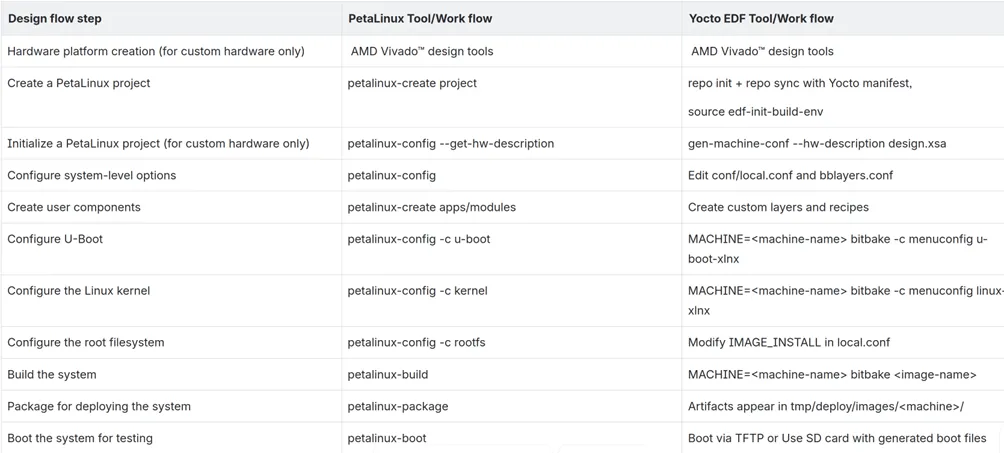
Task: Click the 'Hardware platform creation' row label
Action: point(156,51)
